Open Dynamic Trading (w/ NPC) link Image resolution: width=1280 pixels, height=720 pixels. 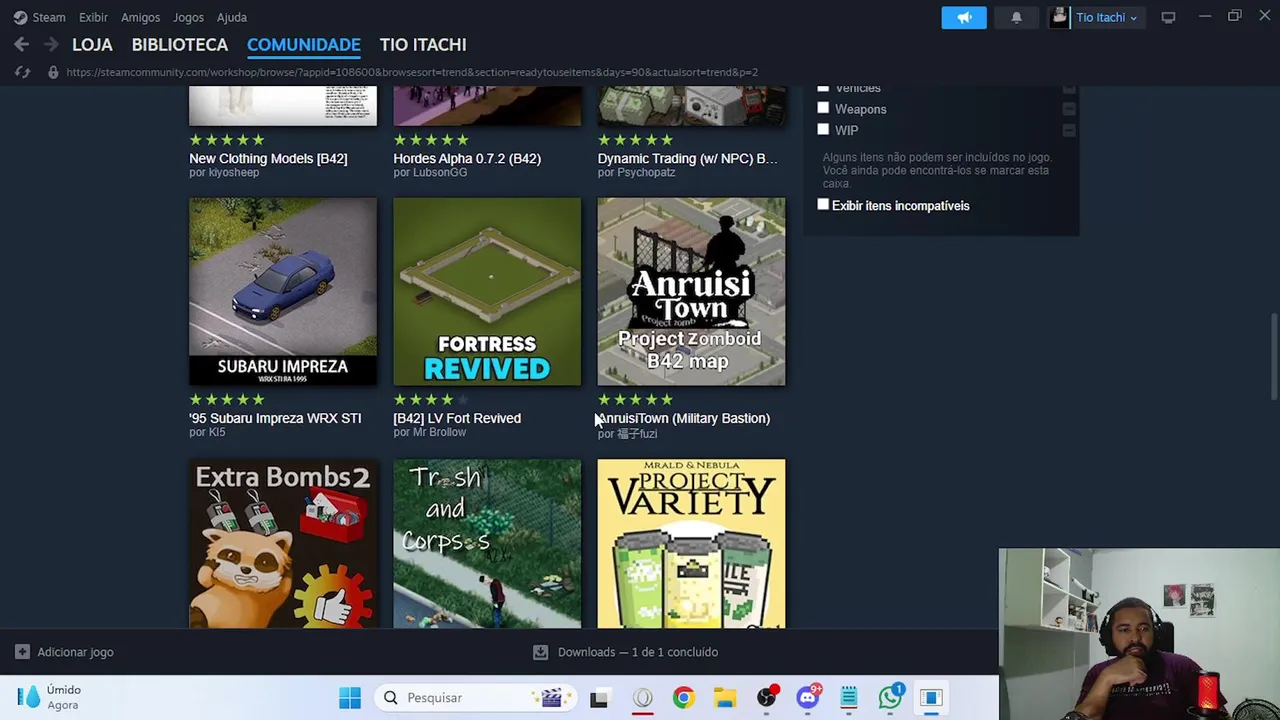687,158
